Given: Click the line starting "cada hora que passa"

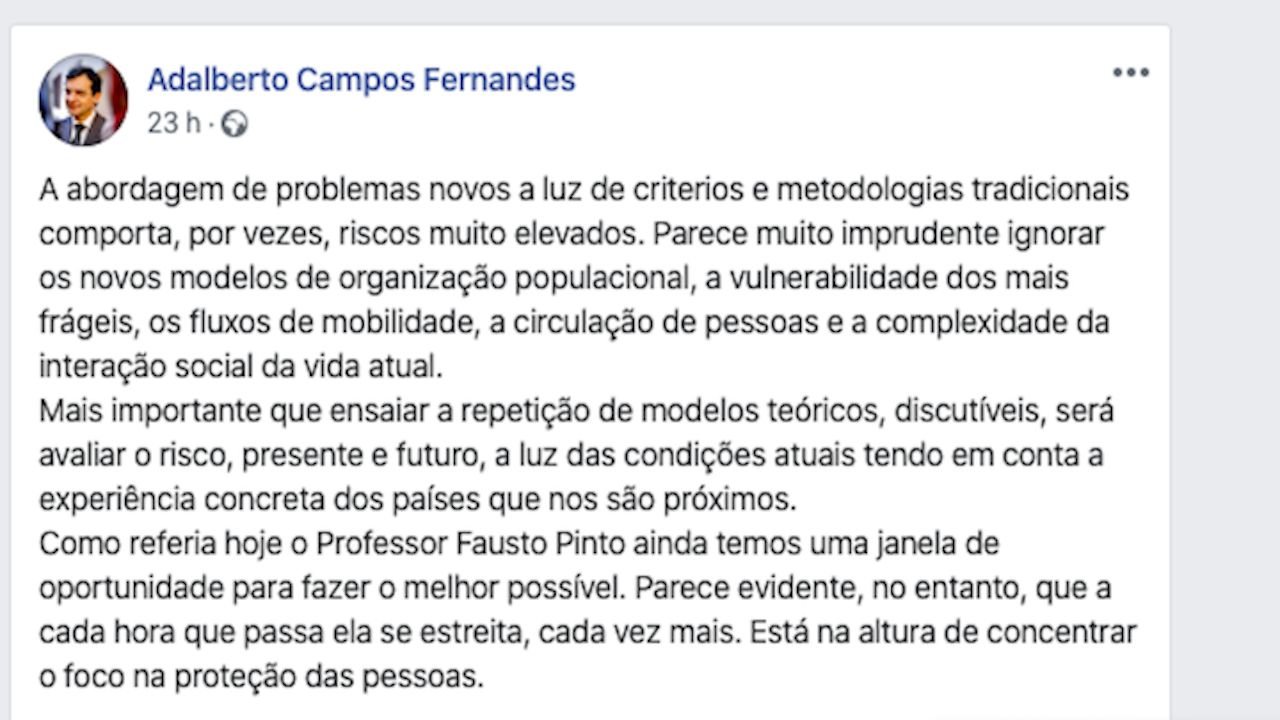Looking at the screenshot, I should click(588, 633).
